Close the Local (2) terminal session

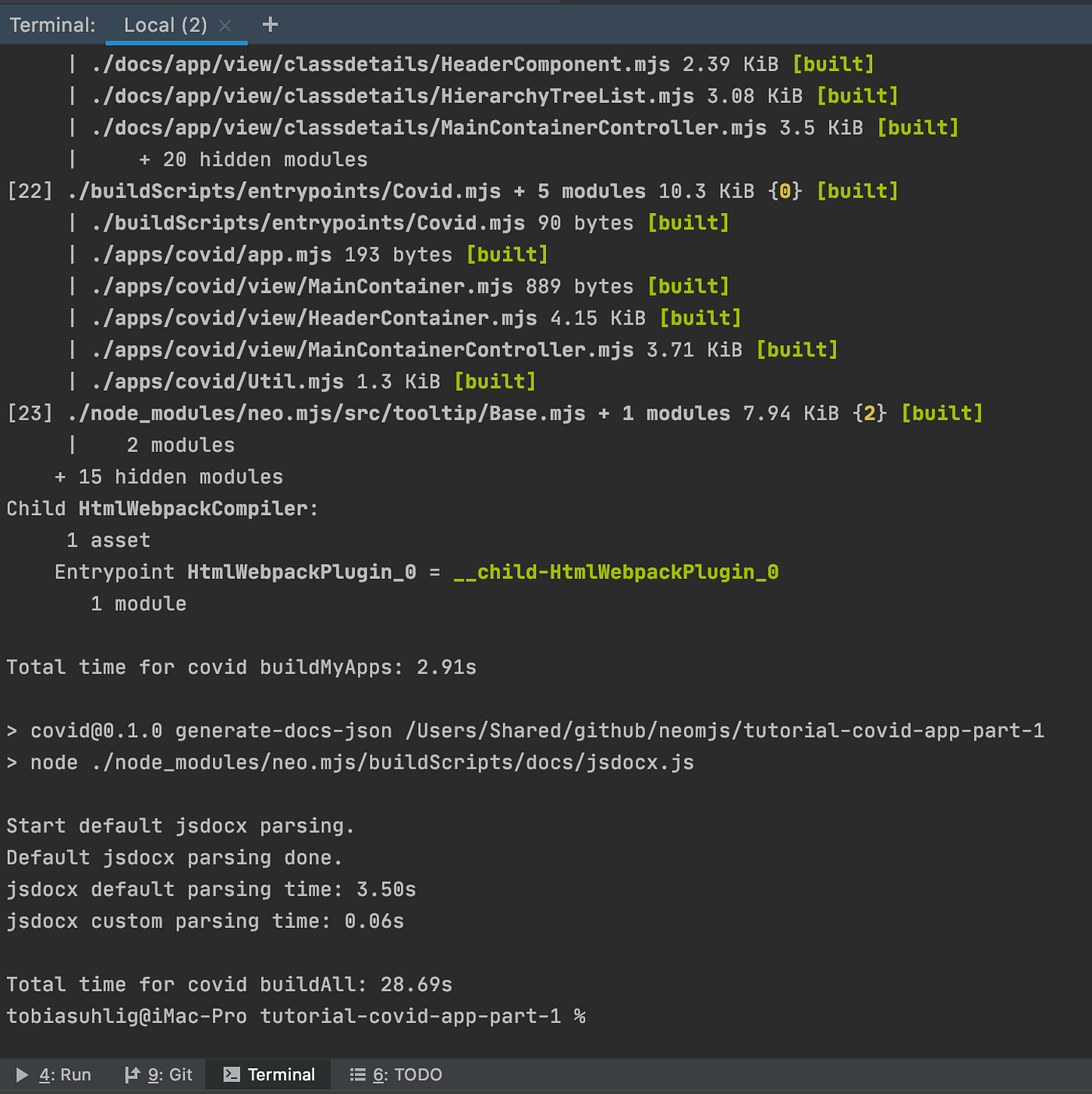[225, 25]
